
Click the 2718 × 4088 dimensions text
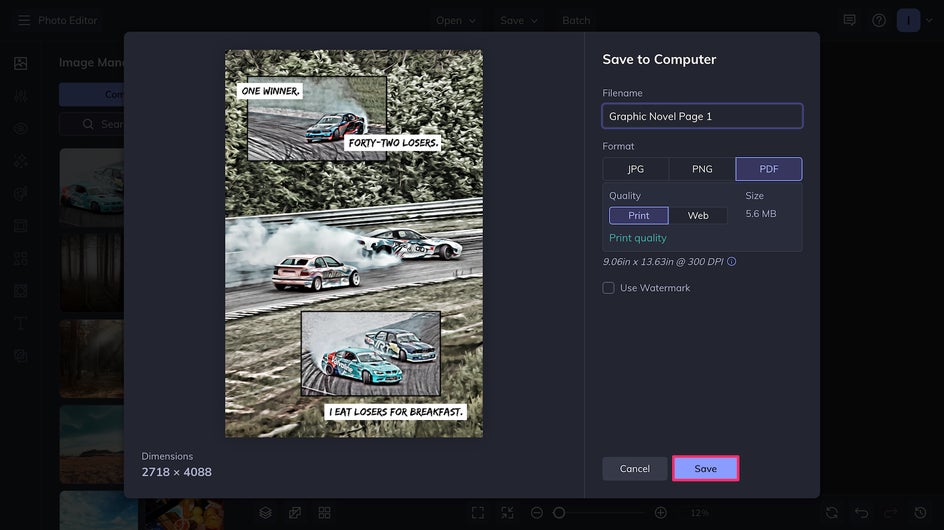pos(176,472)
